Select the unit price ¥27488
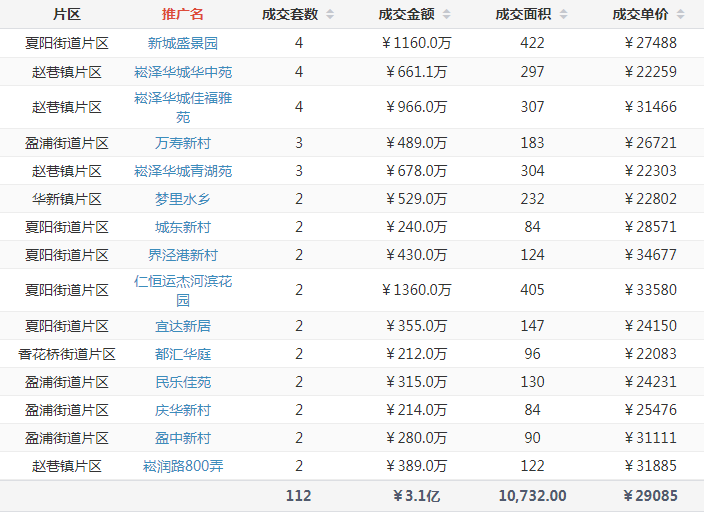 click(650, 43)
